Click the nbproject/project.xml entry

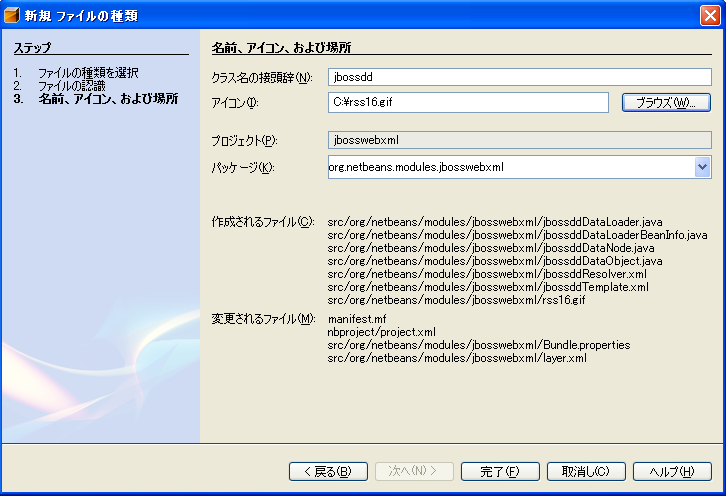click(x=382, y=332)
